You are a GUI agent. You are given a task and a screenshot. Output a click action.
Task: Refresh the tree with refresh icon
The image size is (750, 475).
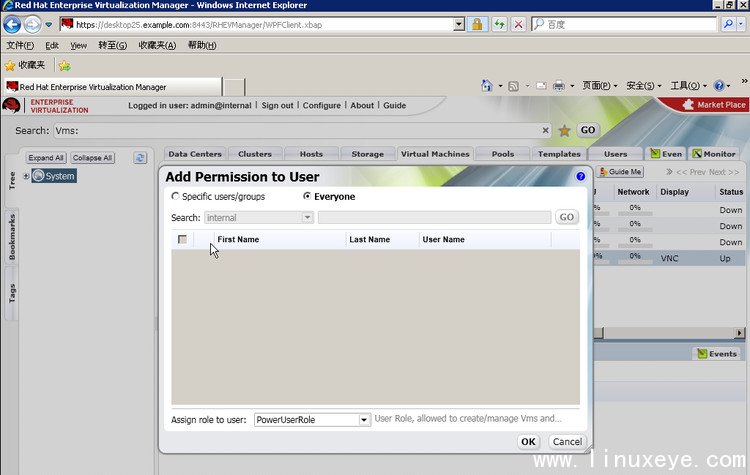[x=140, y=158]
